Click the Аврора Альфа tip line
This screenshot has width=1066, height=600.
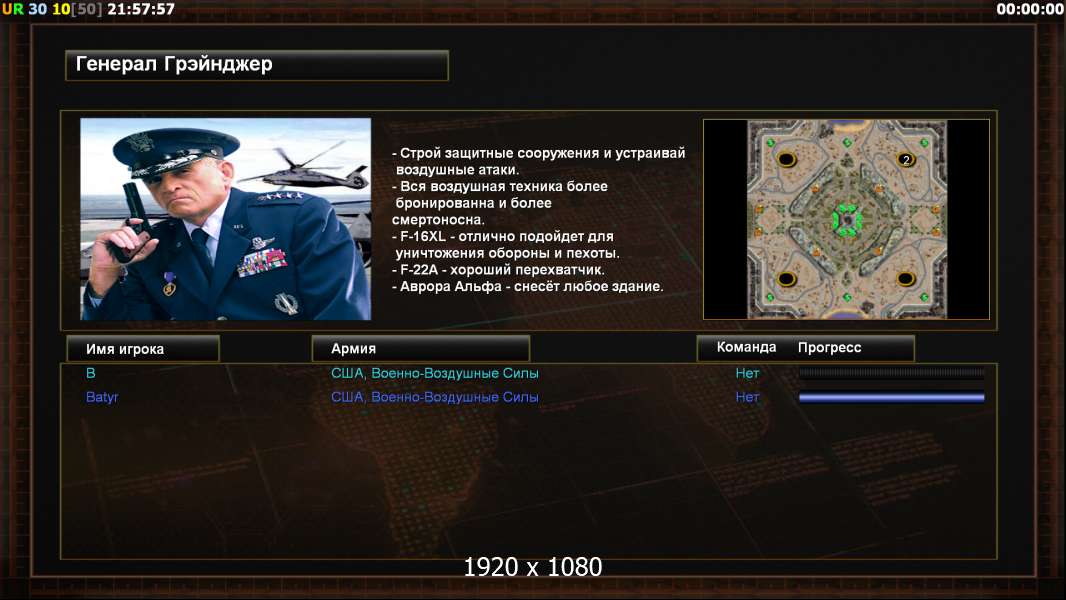pos(528,286)
